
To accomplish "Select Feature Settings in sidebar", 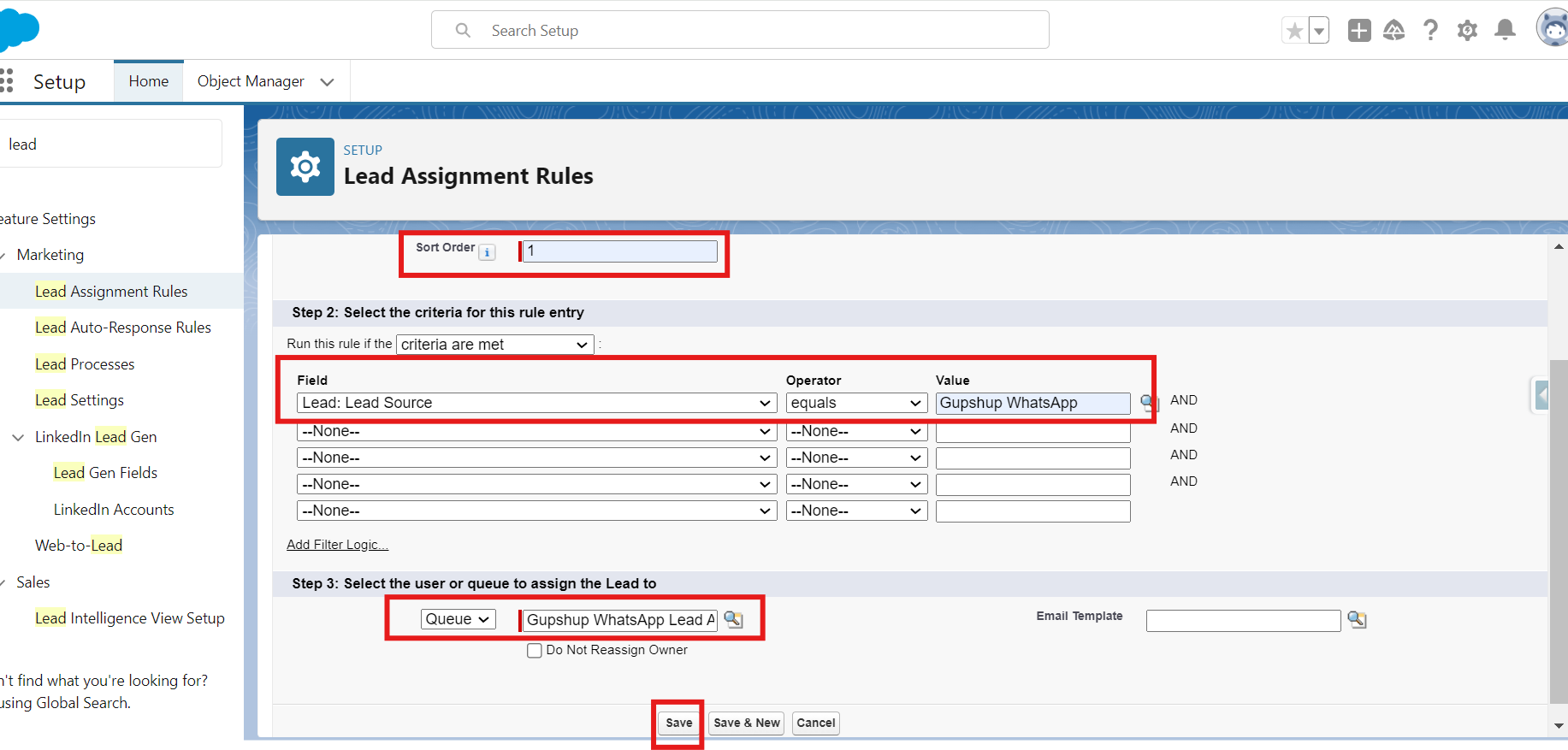I will point(48,219).
